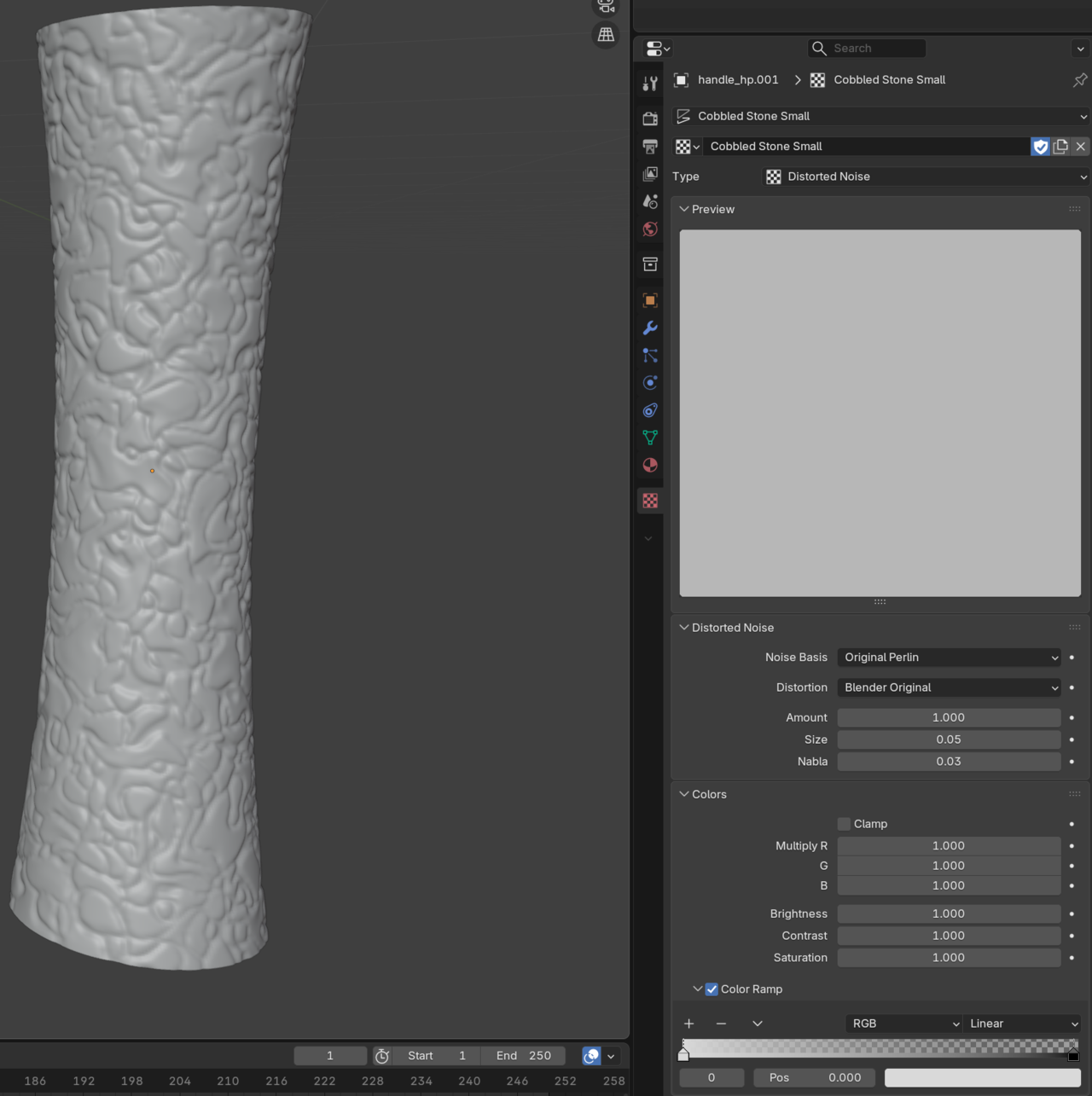Click the new texture duplicate icon

tap(1060, 147)
